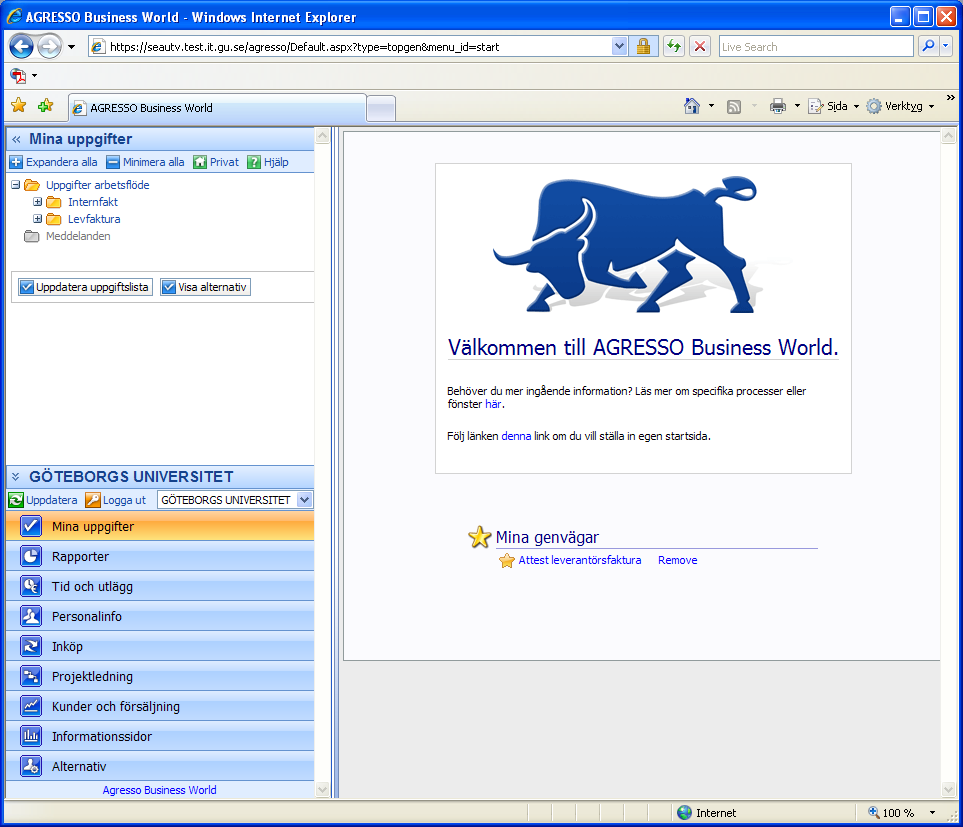
Task: Click the PDF converter toolbar icon
Action: coord(18,76)
